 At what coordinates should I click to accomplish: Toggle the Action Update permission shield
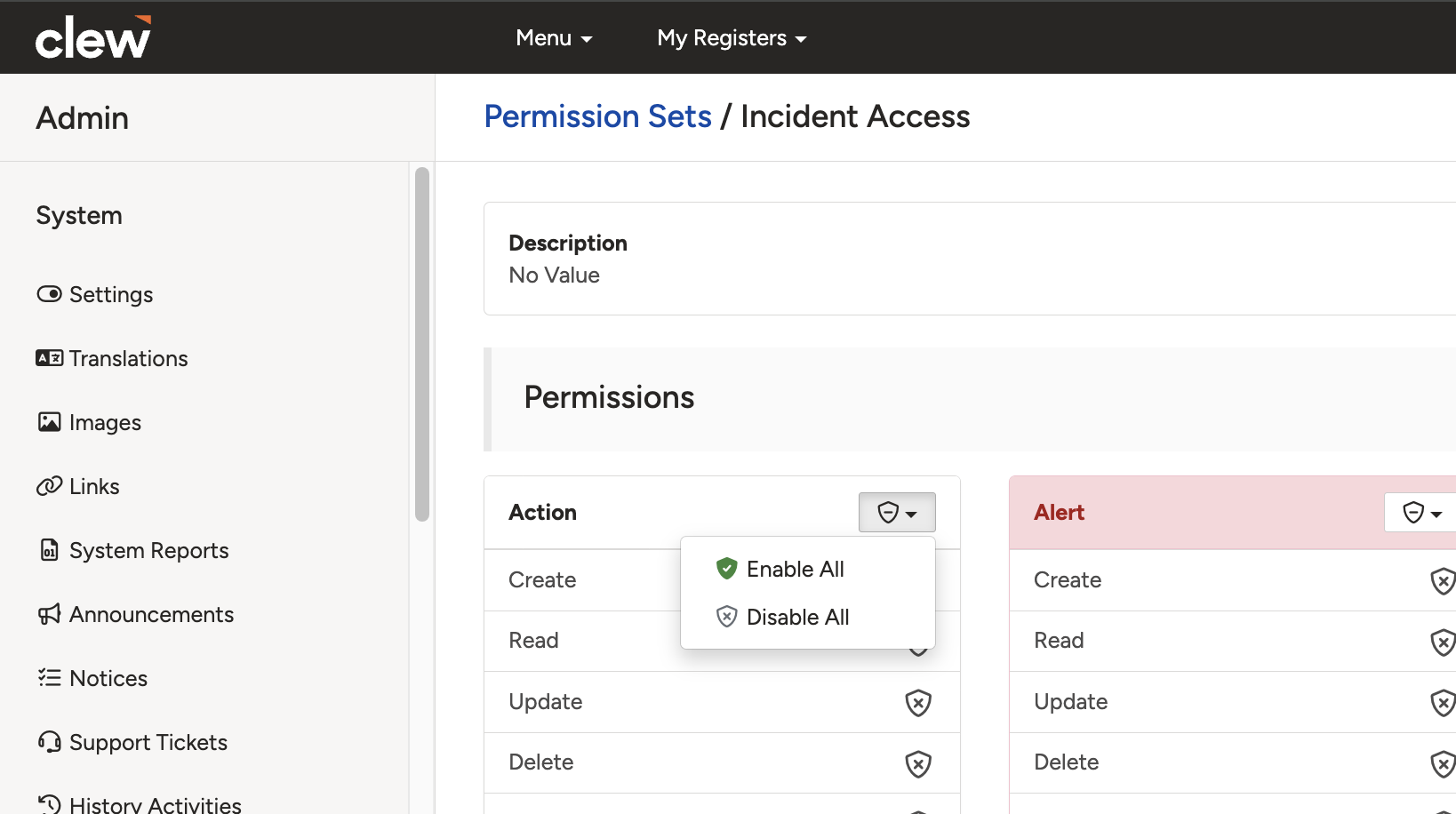[x=918, y=703]
